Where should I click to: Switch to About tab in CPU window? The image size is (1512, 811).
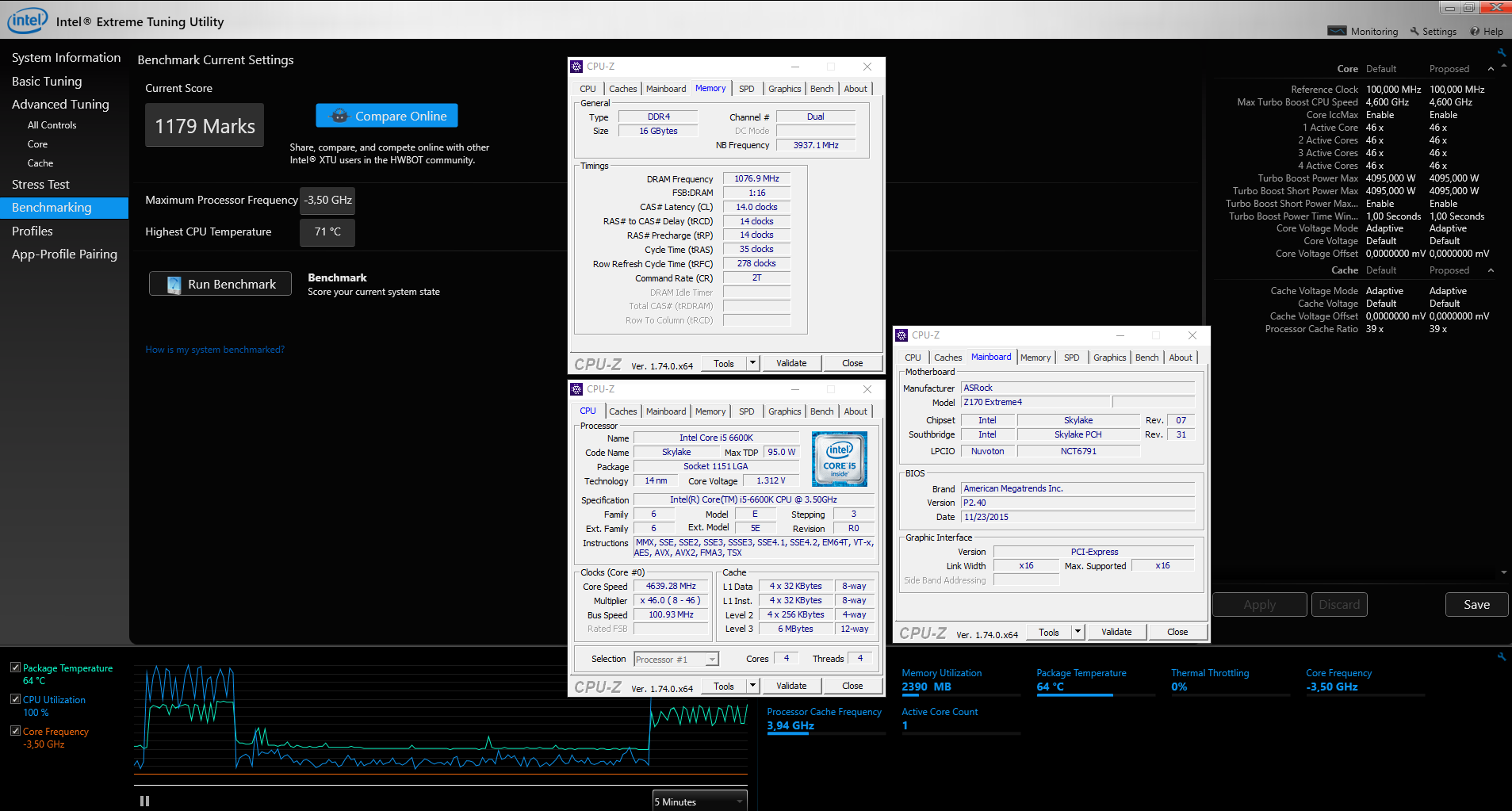(856, 411)
